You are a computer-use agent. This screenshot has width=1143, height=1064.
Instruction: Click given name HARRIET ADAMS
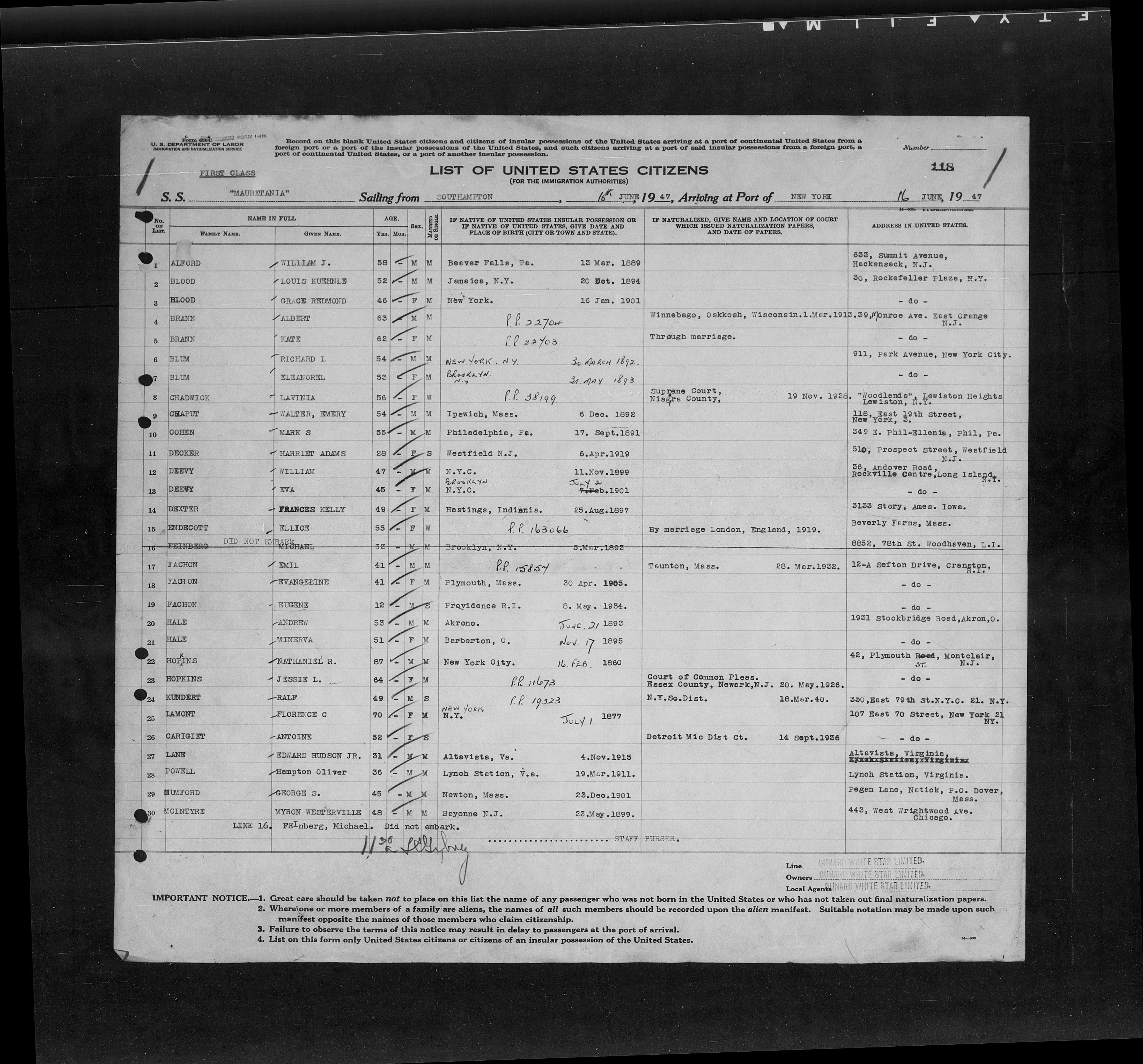(x=313, y=453)
